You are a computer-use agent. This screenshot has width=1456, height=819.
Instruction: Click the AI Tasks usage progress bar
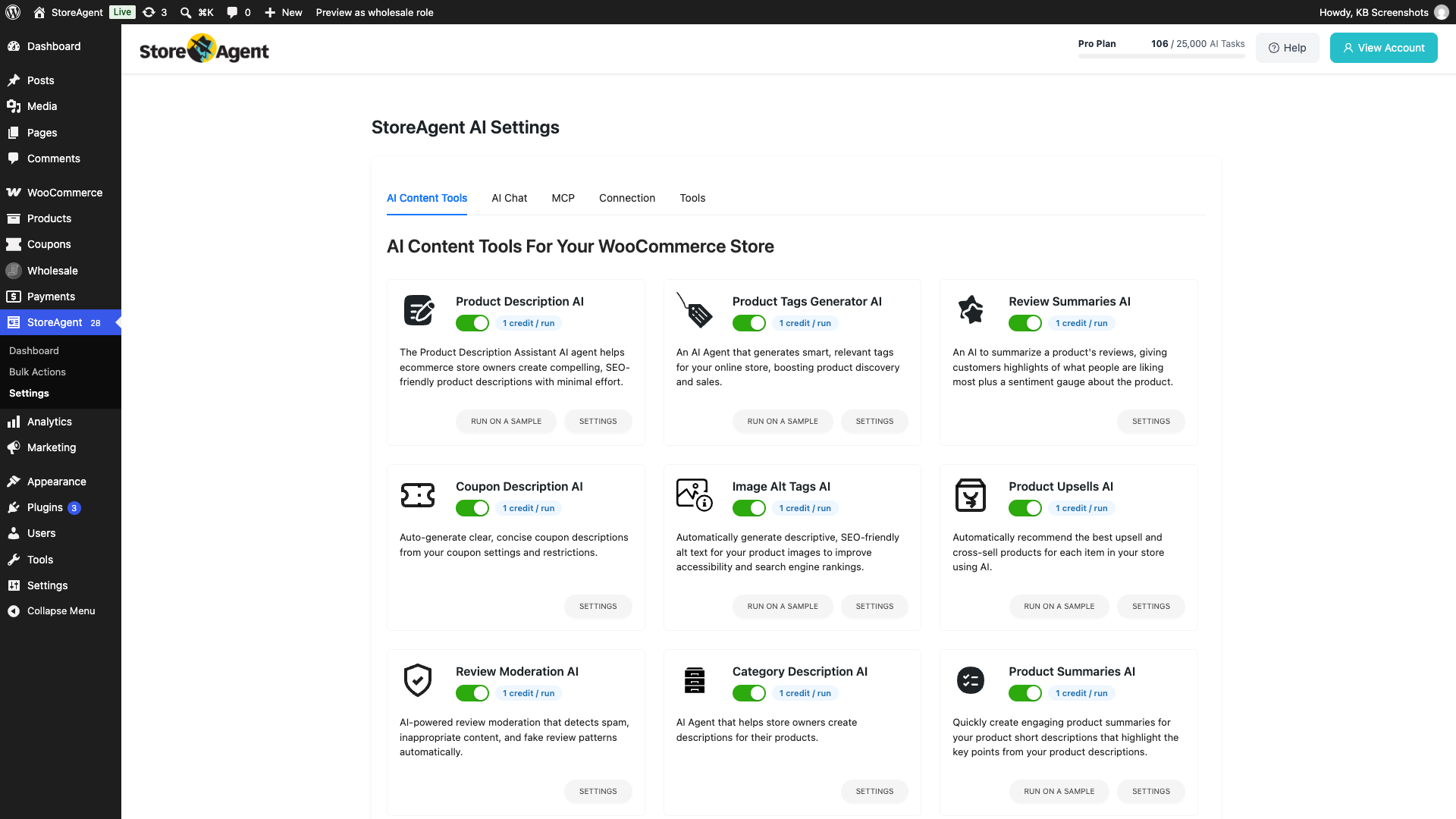[x=1161, y=56]
